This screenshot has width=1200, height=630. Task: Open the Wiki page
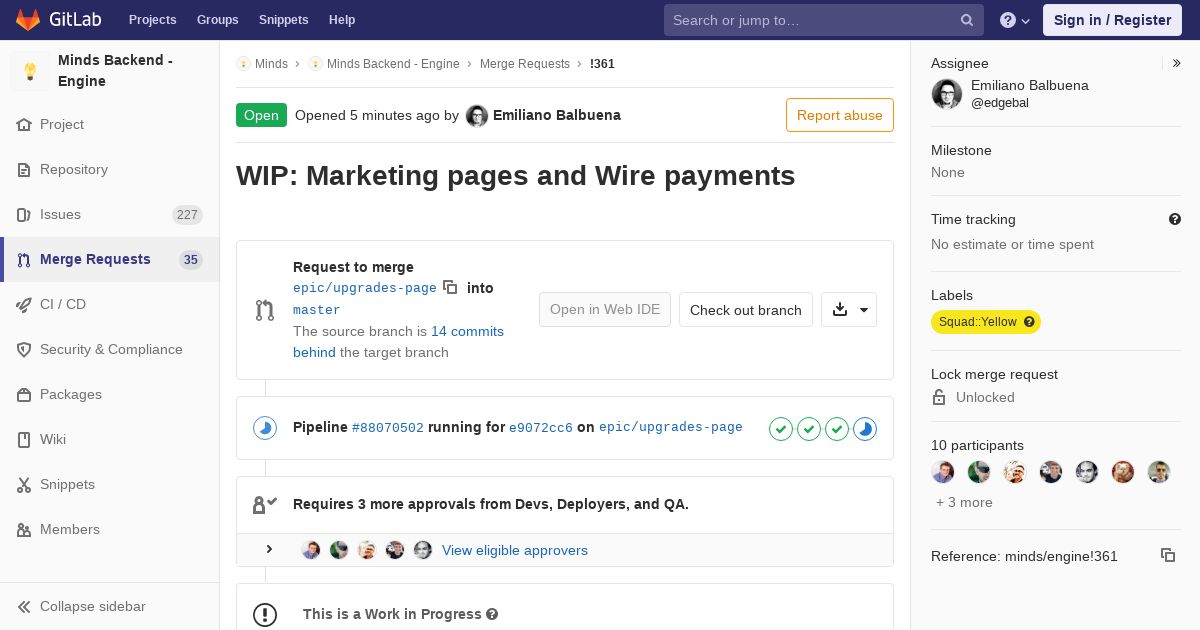tap(109, 439)
